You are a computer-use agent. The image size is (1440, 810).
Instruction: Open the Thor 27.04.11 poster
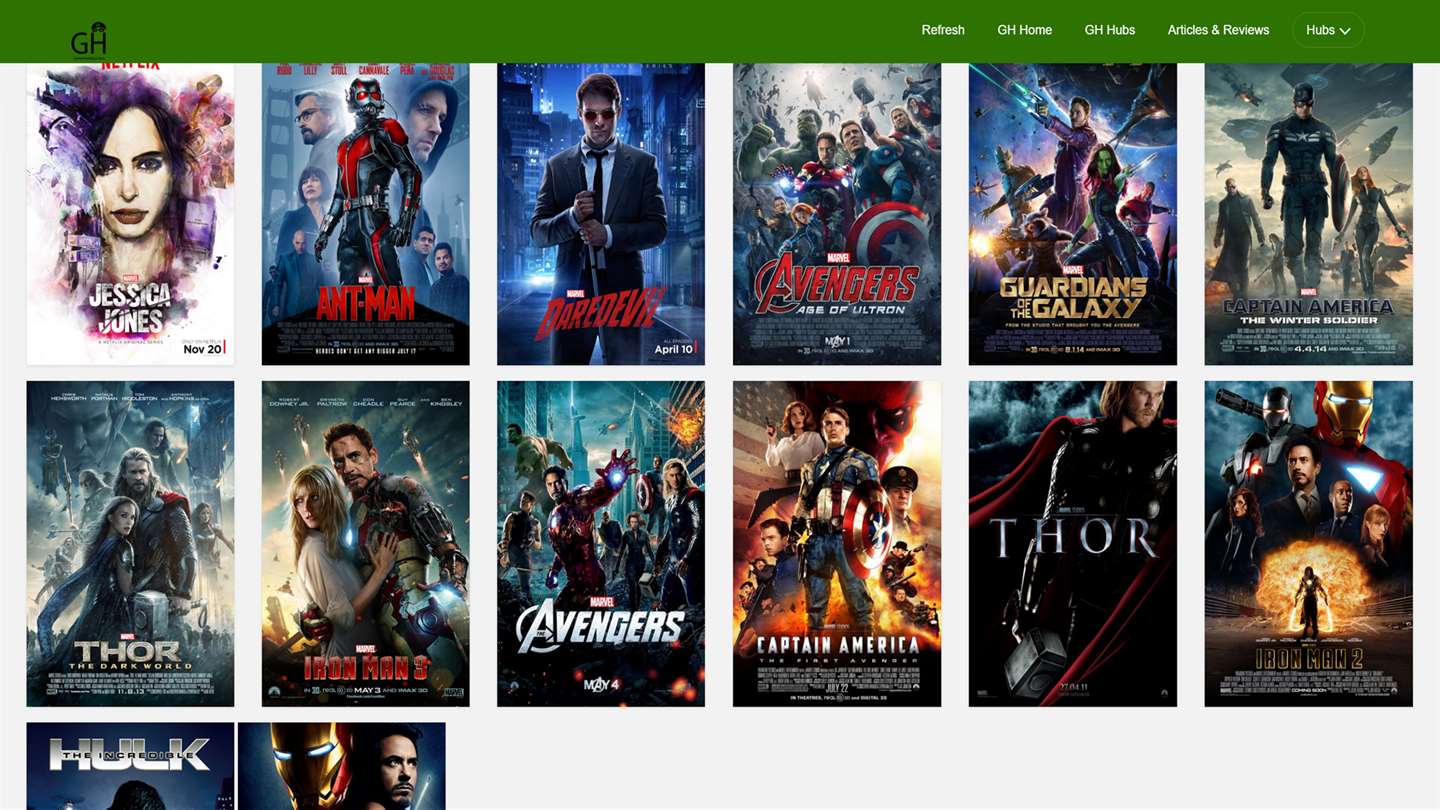tap(1073, 544)
